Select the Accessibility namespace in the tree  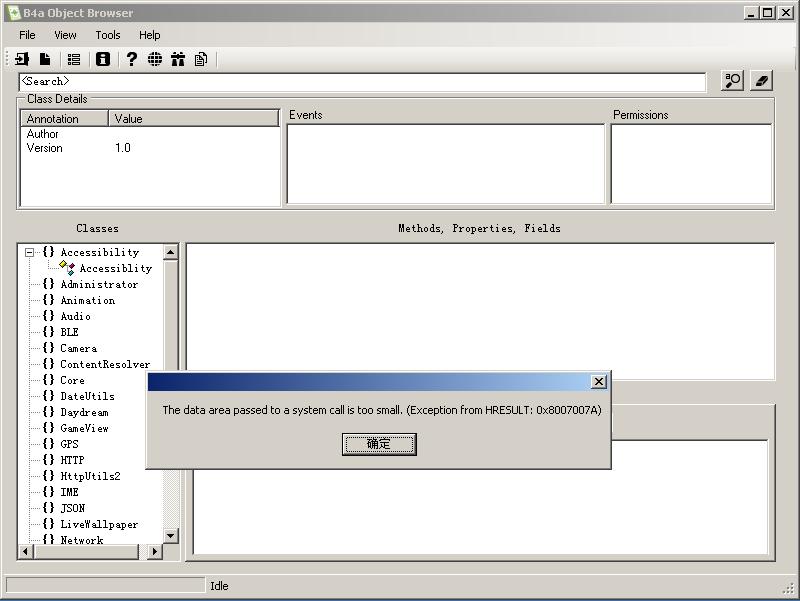[x=100, y=252]
